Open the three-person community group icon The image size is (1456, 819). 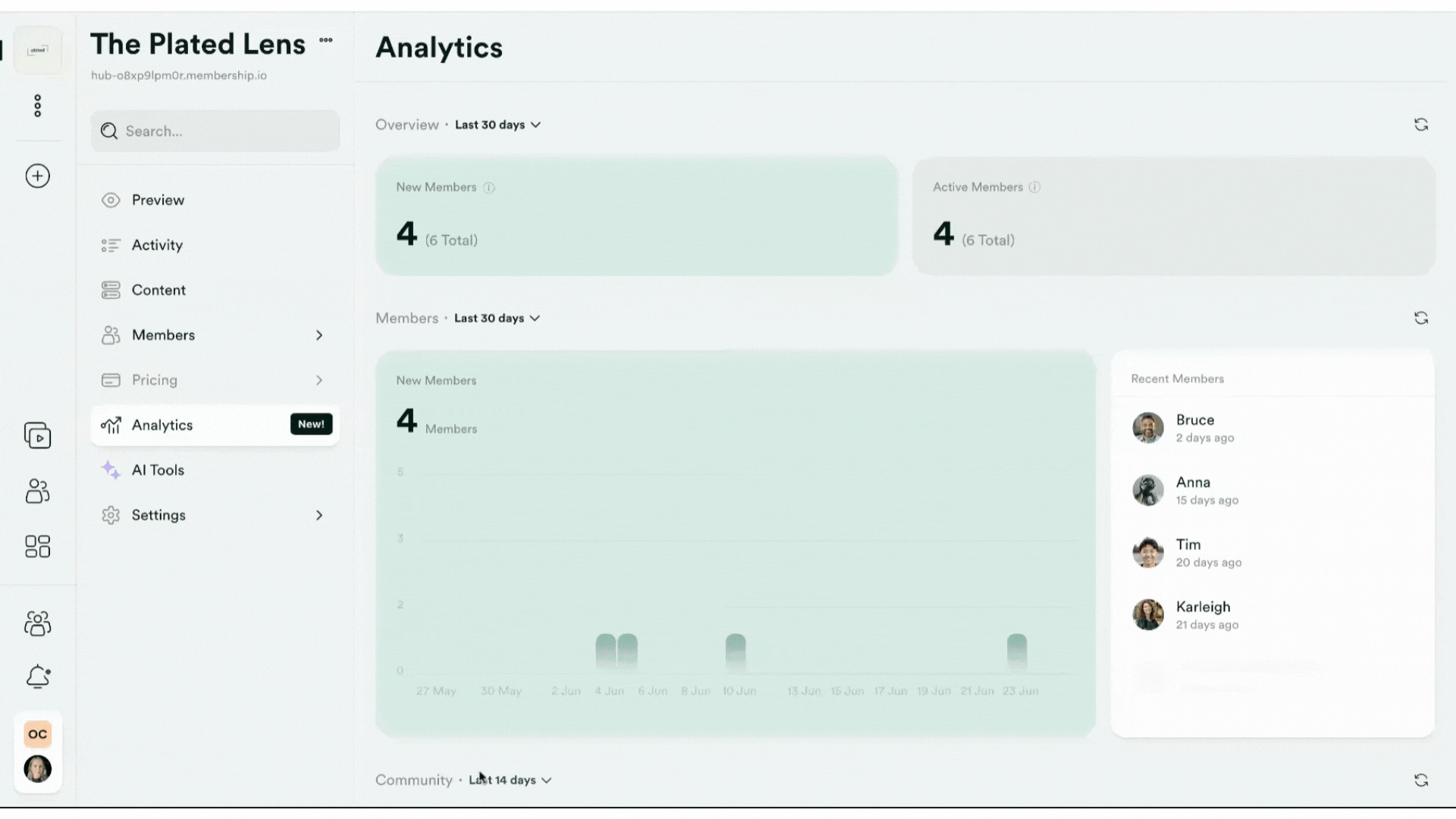tap(37, 623)
